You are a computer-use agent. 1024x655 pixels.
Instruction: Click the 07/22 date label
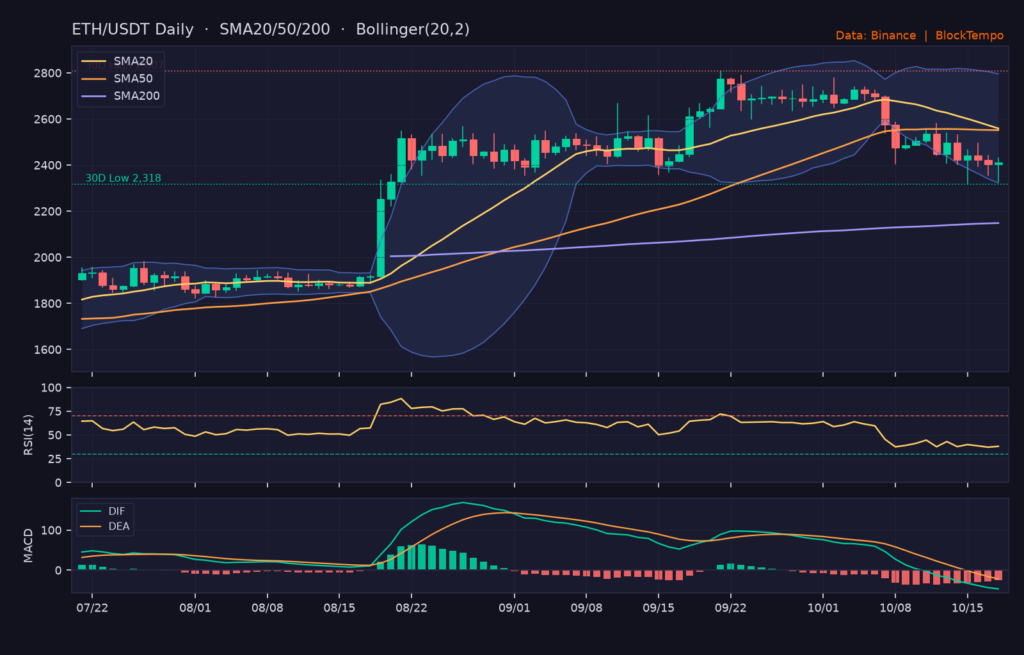coord(92,608)
